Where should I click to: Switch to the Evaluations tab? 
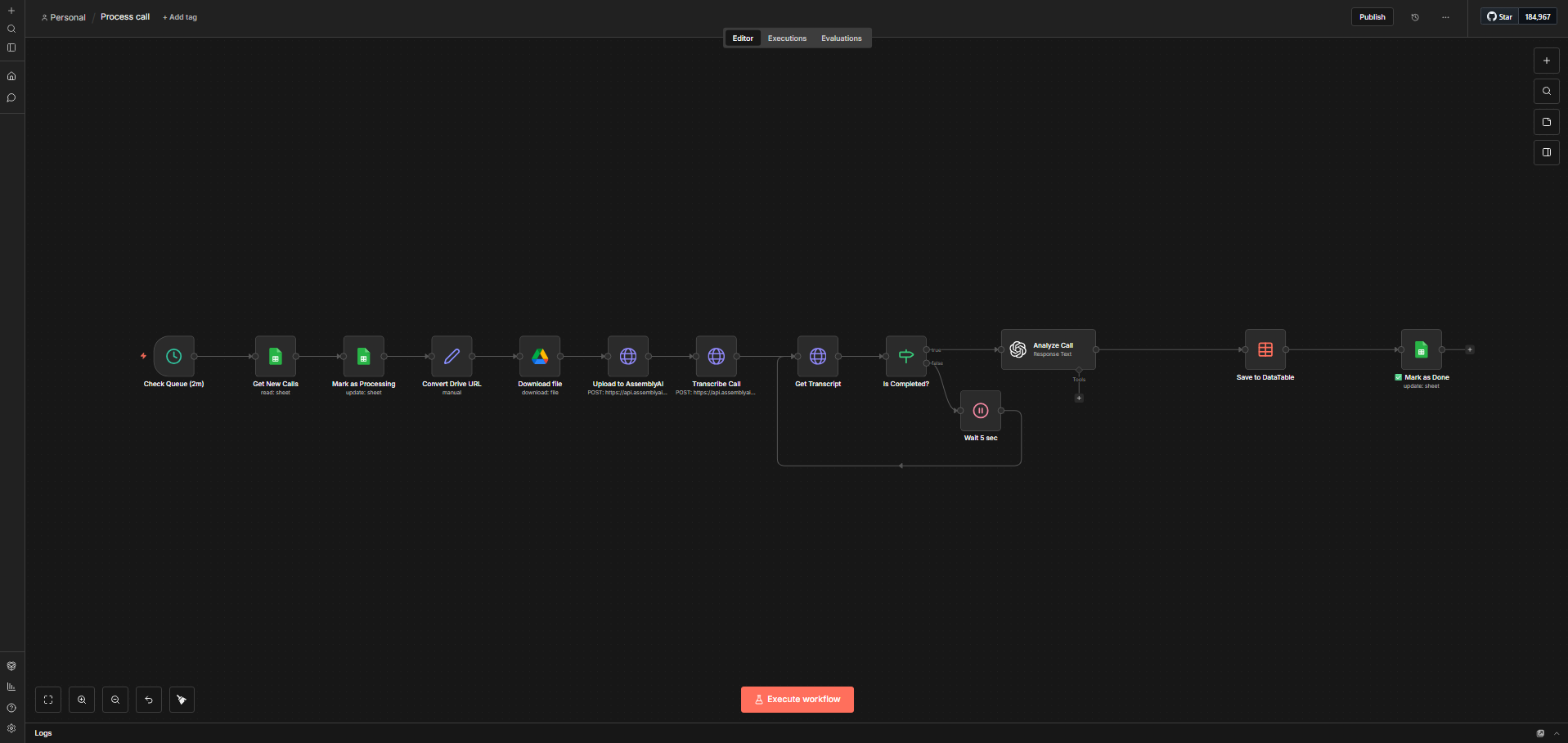tap(842, 38)
